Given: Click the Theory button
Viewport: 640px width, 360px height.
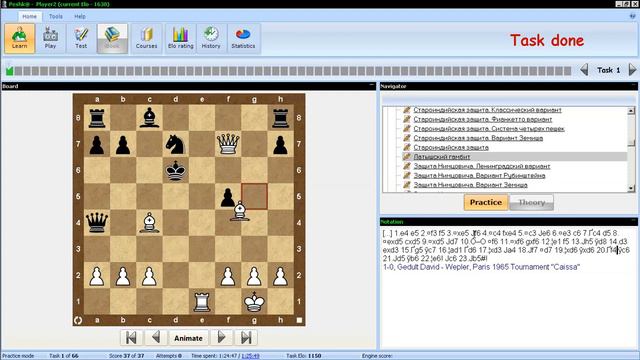Looking at the screenshot, I should (532, 202).
